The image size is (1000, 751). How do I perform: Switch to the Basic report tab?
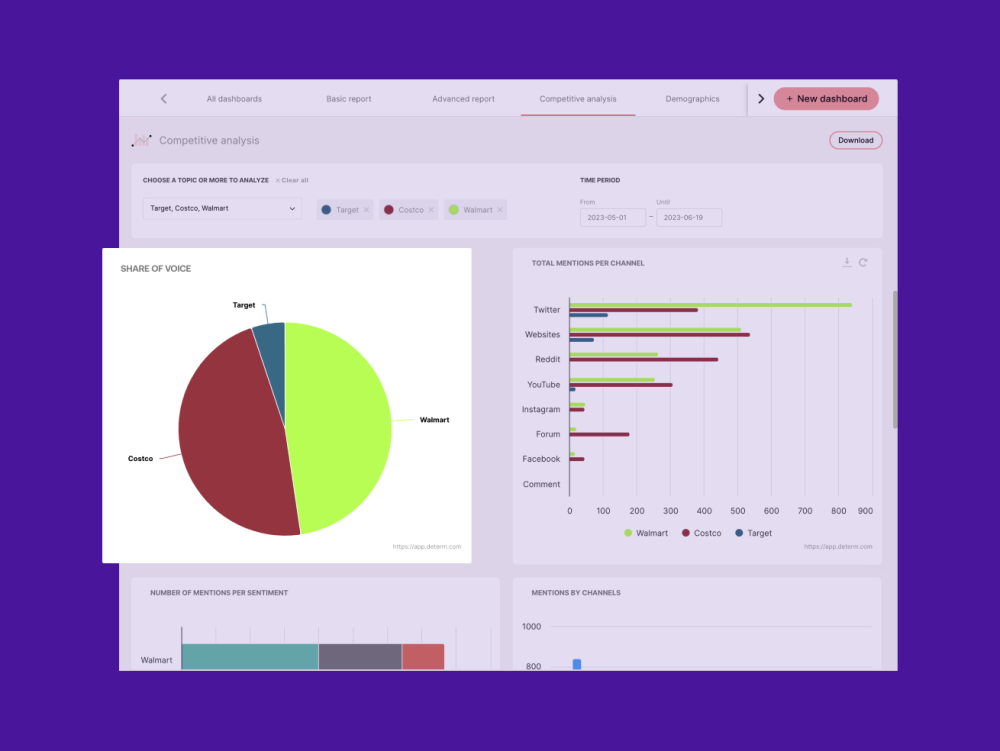coord(348,99)
